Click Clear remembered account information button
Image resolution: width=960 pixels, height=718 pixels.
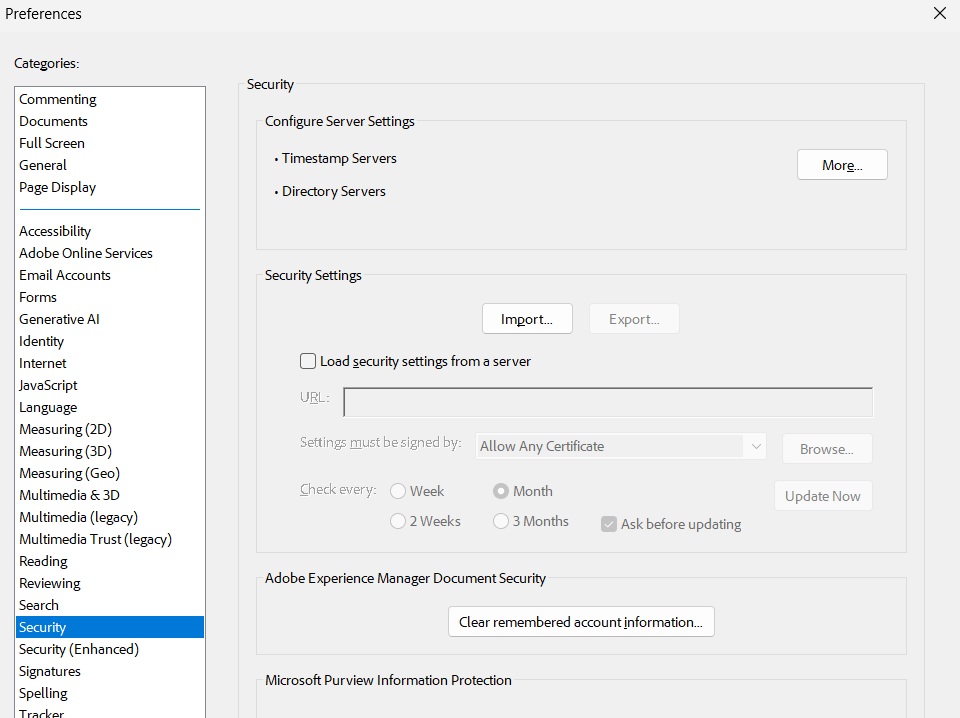pyautogui.click(x=581, y=622)
